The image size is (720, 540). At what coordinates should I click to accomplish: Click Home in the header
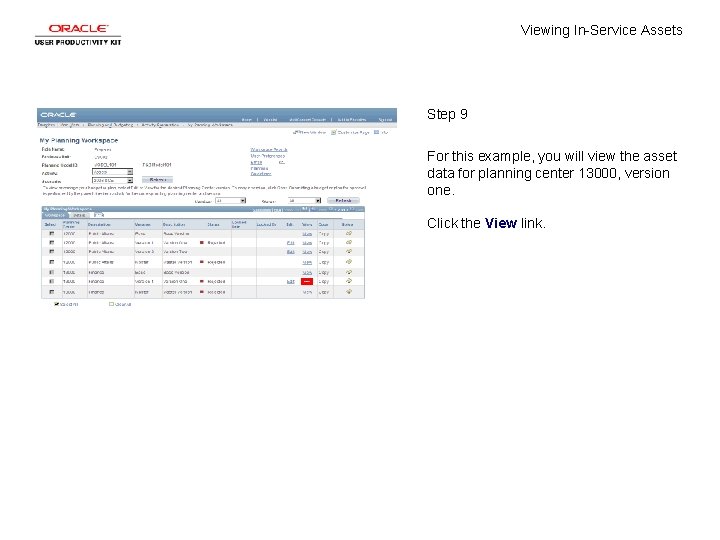click(247, 119)
